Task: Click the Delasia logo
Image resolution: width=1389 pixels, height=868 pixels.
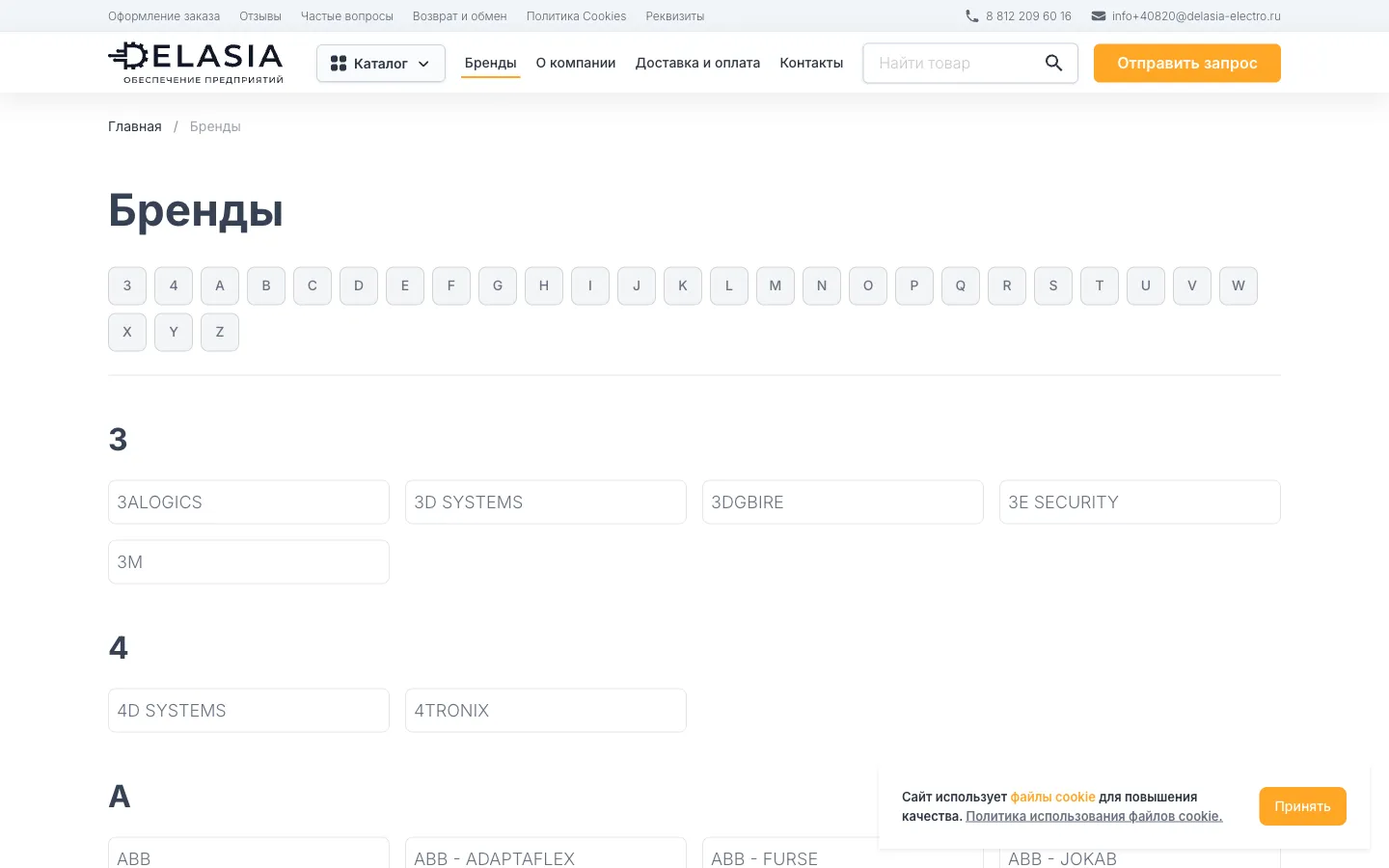Action: (x=196, y=63)
